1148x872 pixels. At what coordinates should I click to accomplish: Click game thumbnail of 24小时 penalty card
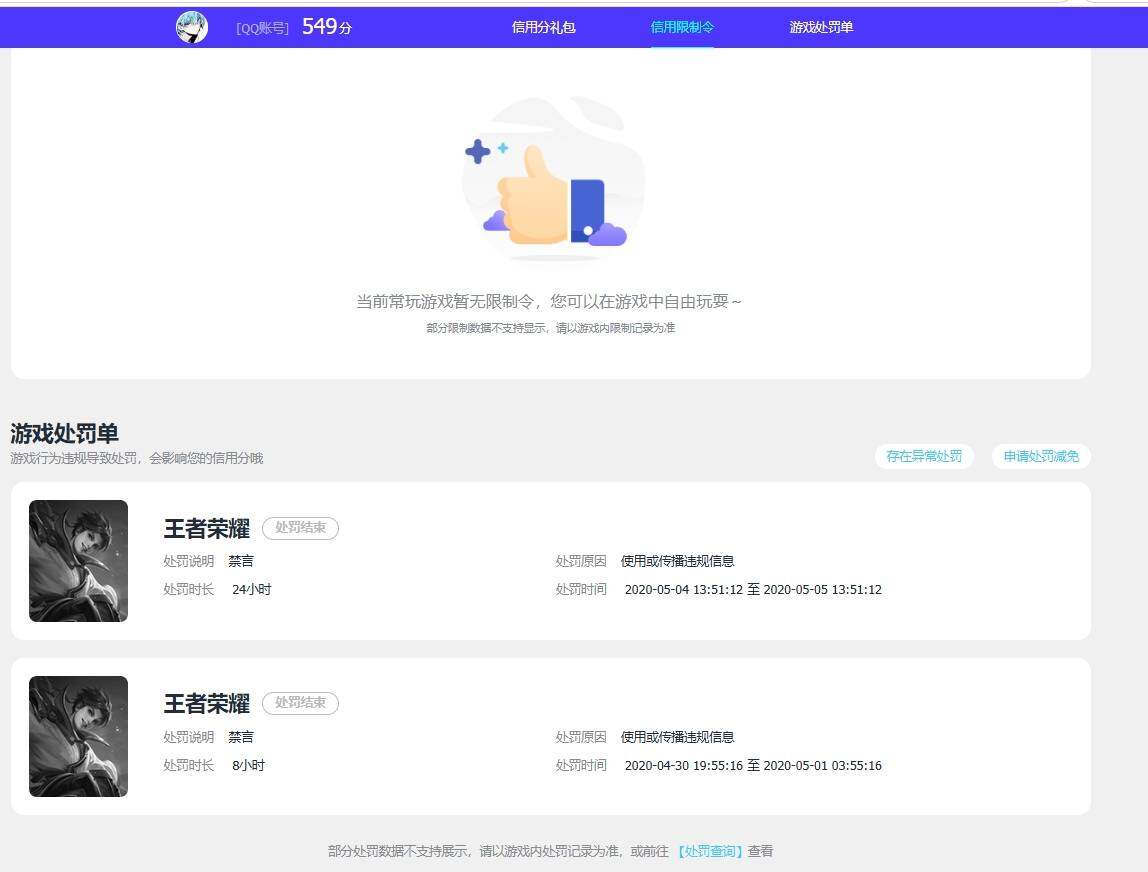pyautogui.click(x=78, y=561)
